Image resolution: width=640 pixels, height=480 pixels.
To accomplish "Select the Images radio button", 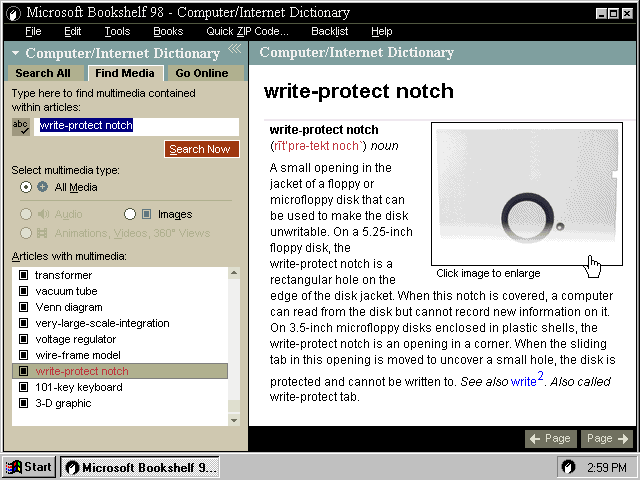I will (x=130, y=214).
